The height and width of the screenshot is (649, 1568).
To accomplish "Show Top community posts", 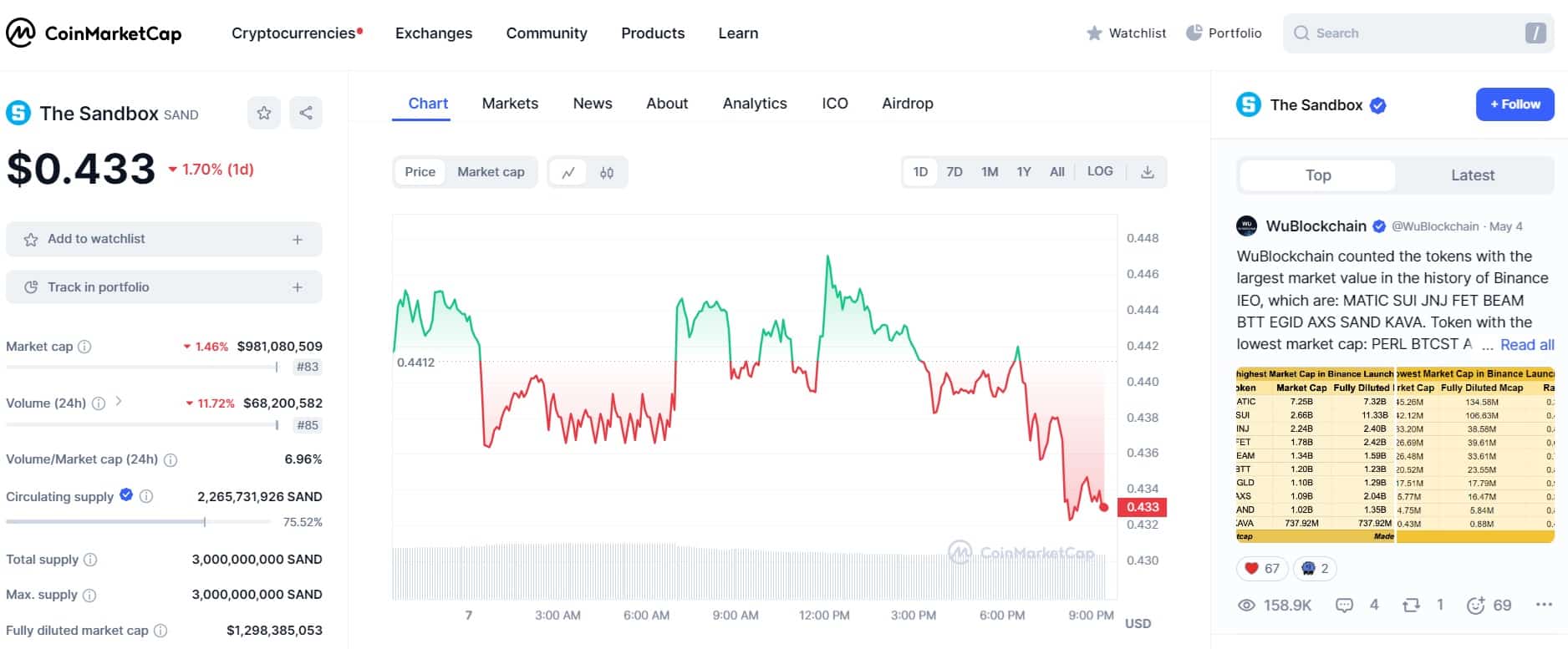I will pyautogui.click(x=1318, y=175).
